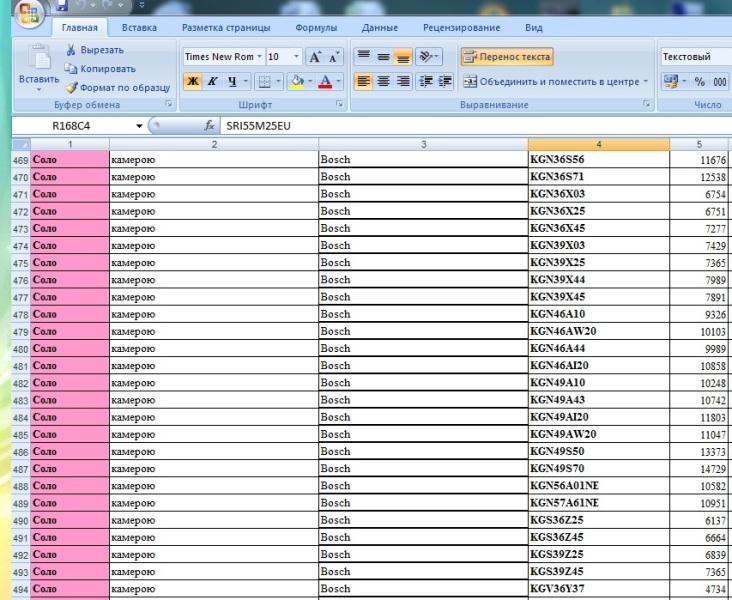Align text to top of cell
Screen dimensions: 732x600
coord(364,56)
